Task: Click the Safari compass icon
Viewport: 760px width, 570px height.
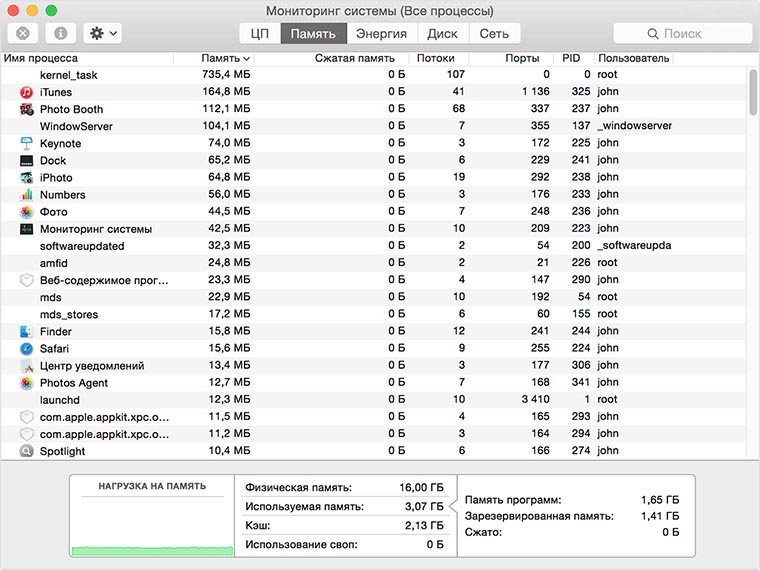Action: 27,348
